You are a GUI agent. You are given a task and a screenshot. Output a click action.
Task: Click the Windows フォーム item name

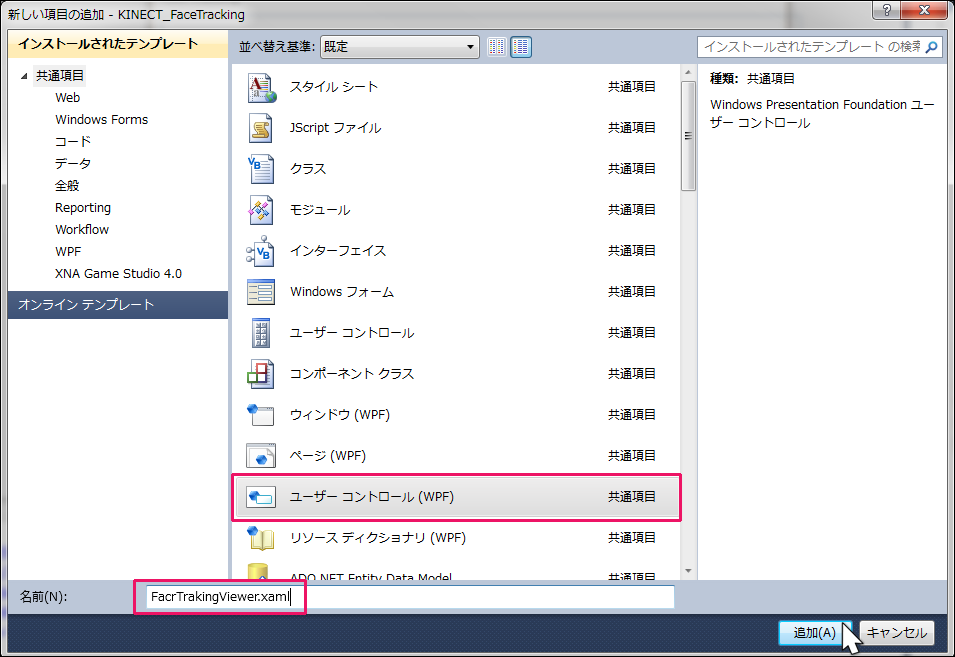click(x=342, y=292)
